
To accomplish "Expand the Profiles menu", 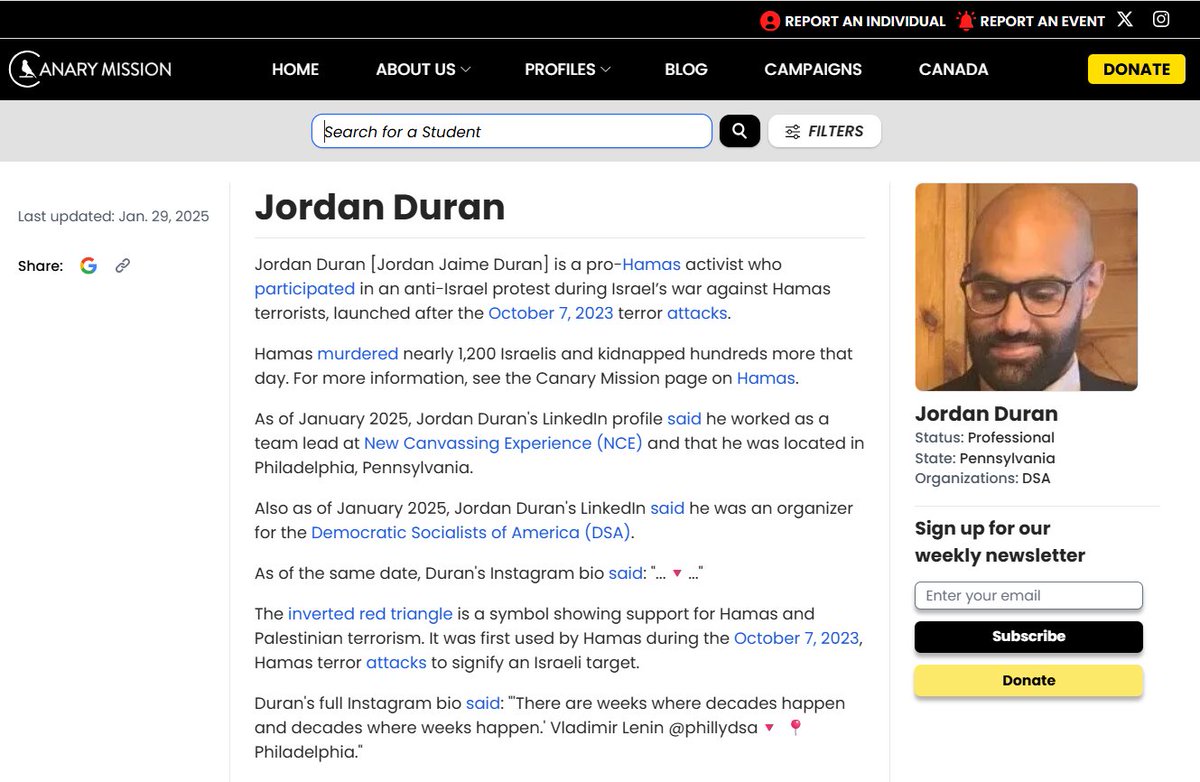I will 568,69.
